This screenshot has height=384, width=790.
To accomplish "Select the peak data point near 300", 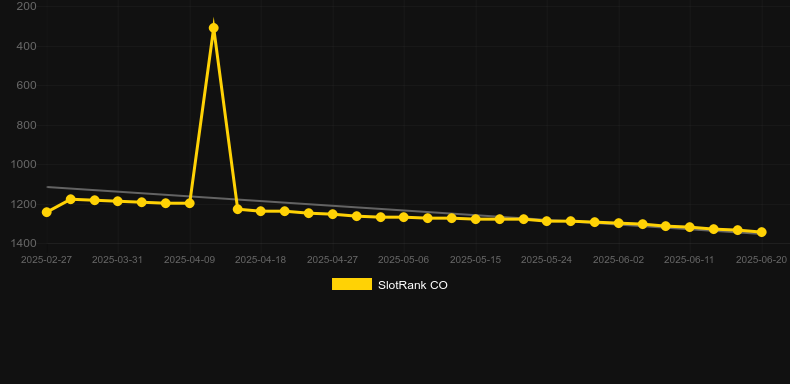I will [x=214, y=28].
